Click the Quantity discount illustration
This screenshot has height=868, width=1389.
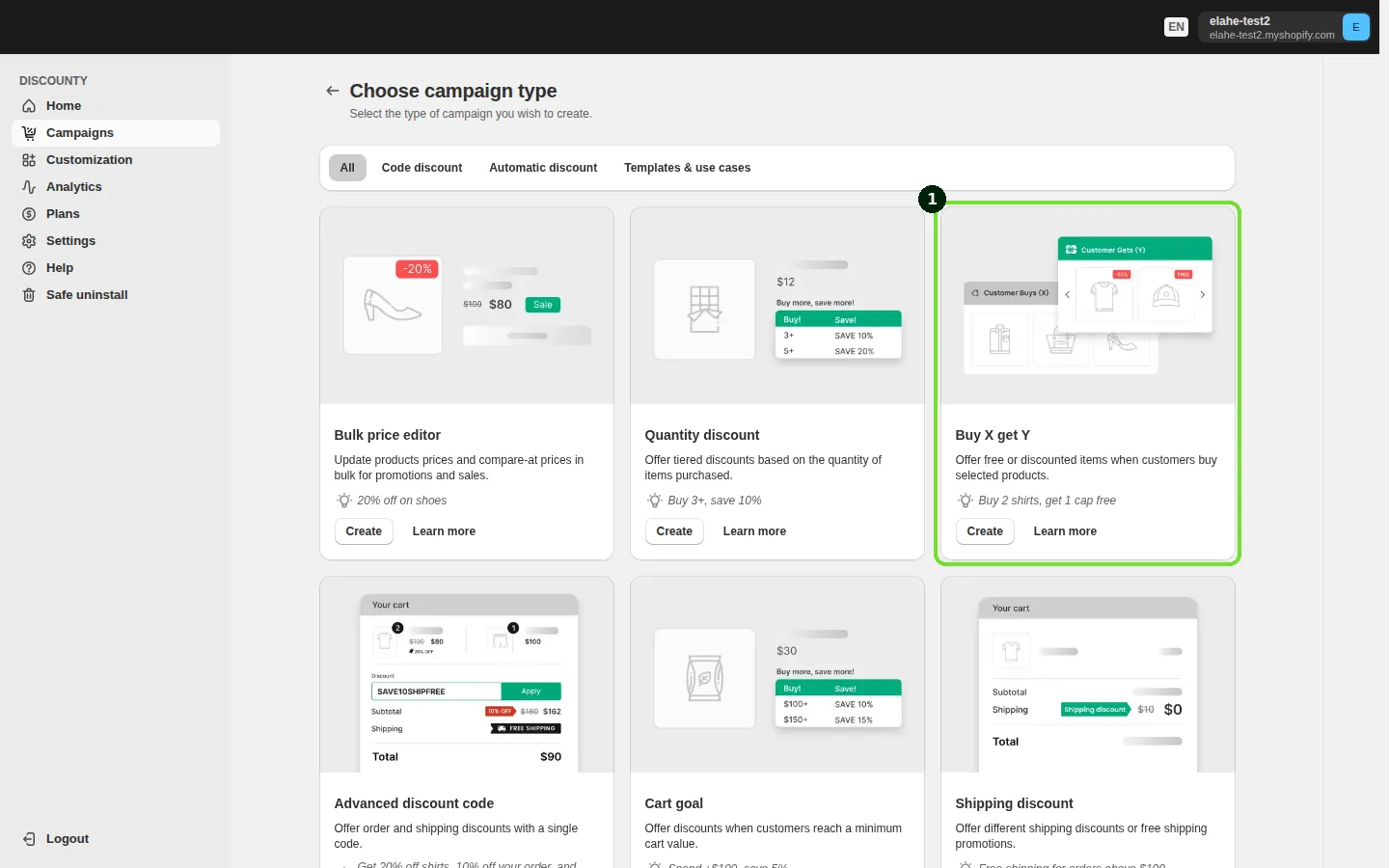pyautogui.click(x=777, y=306)
